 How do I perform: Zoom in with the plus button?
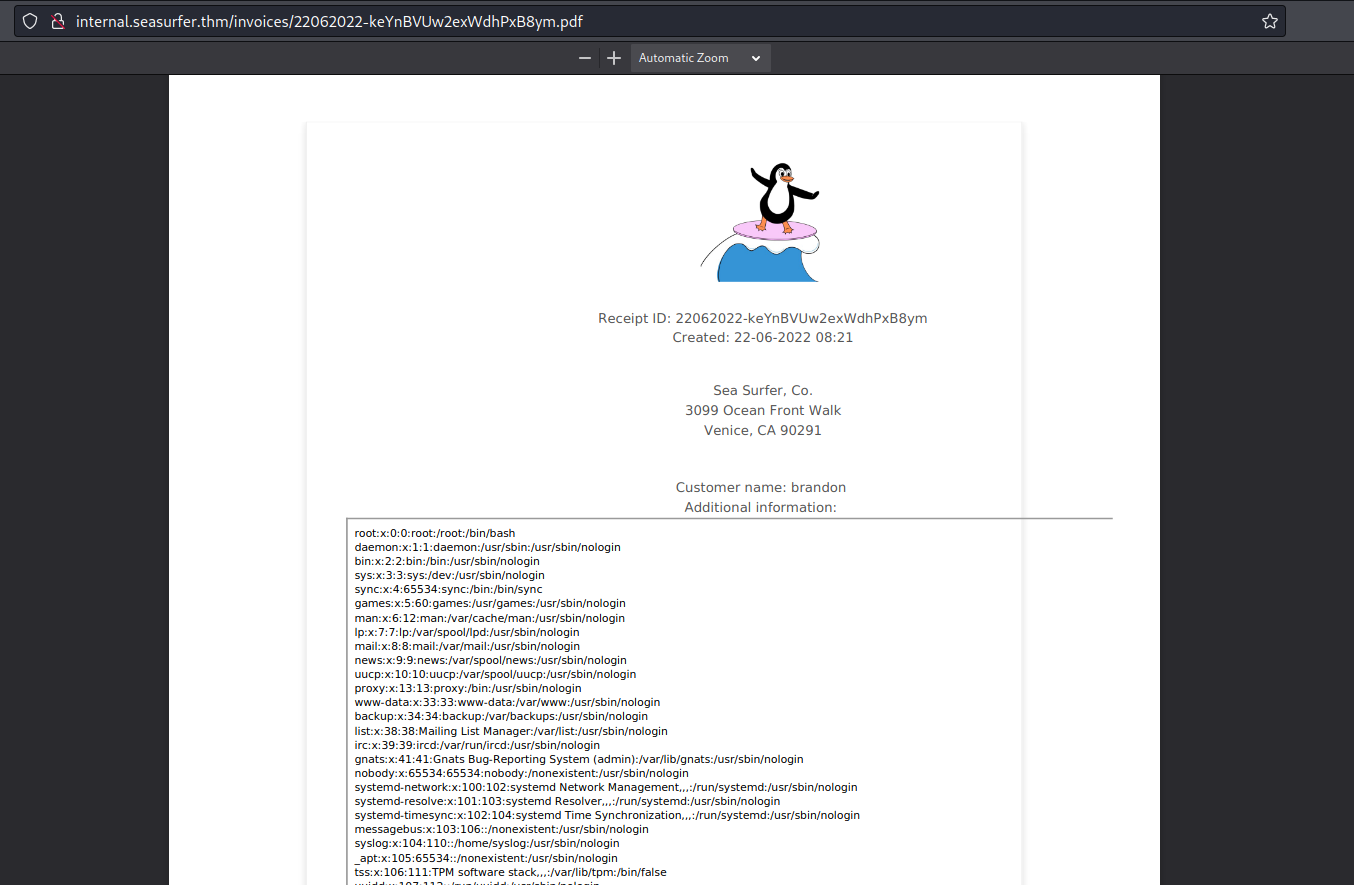pyautogui.click(x=614, y=58)
